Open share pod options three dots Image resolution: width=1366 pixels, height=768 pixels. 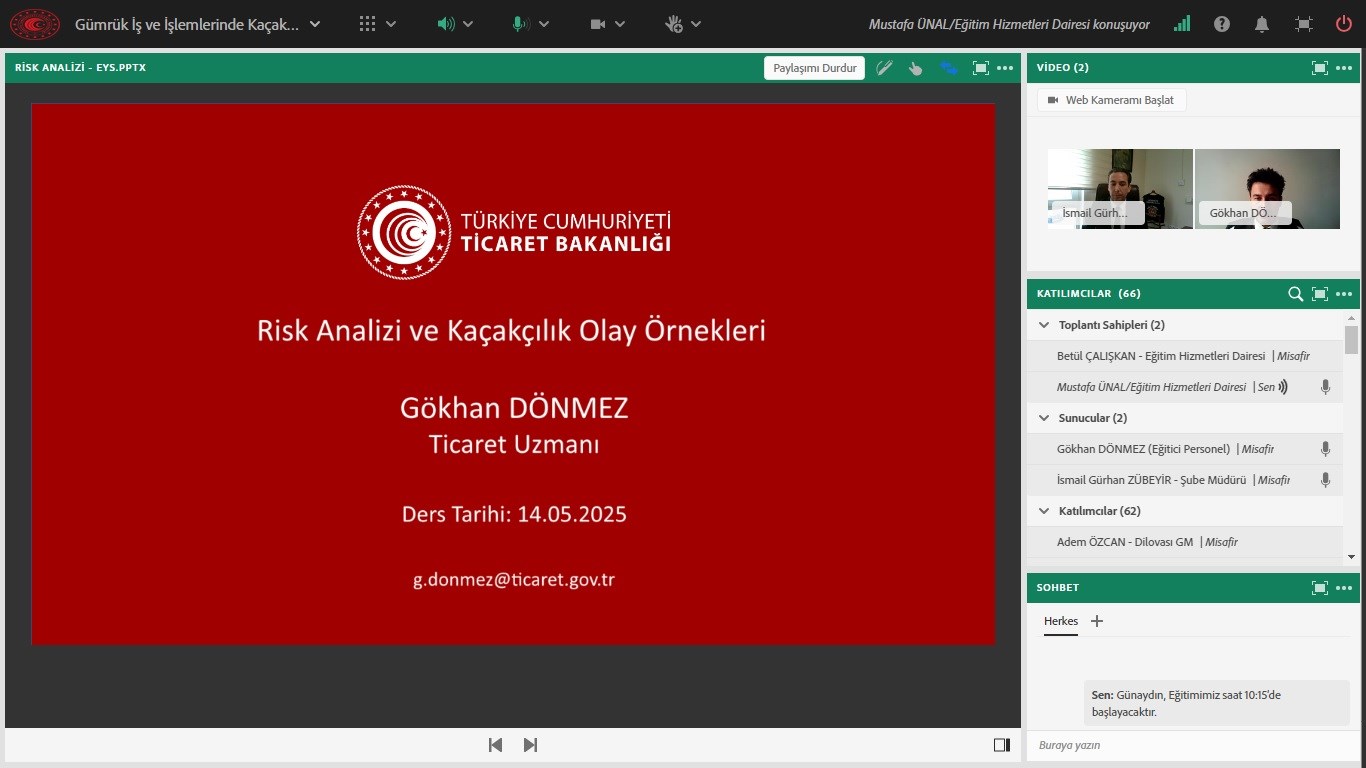(1005, 68)
